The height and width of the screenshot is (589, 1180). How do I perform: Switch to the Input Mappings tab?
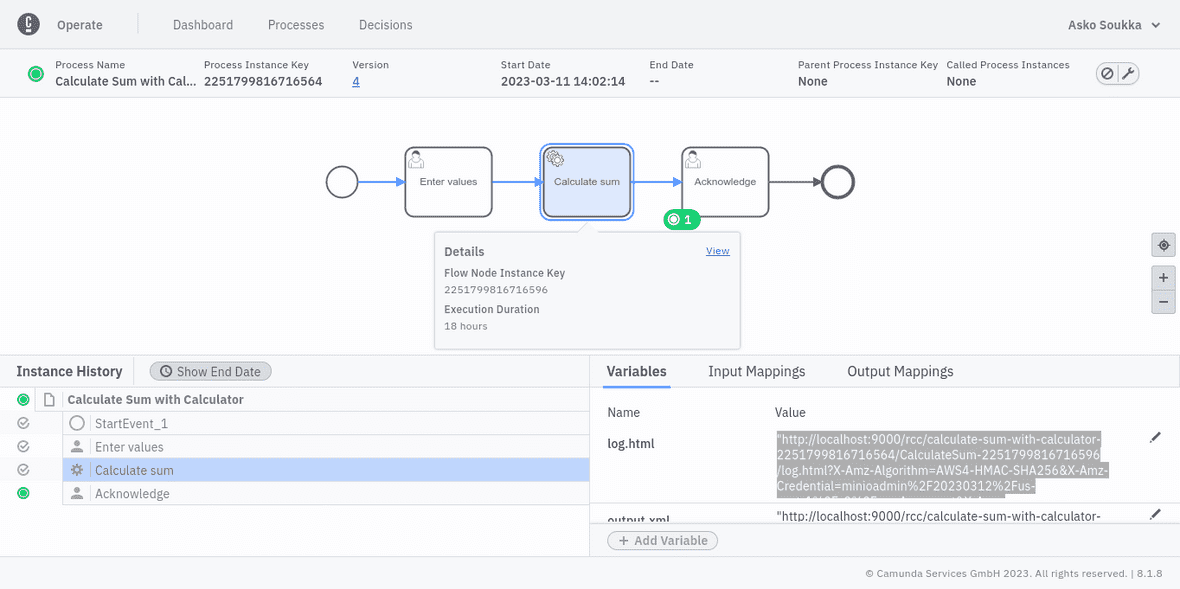(x=756, y=371)
